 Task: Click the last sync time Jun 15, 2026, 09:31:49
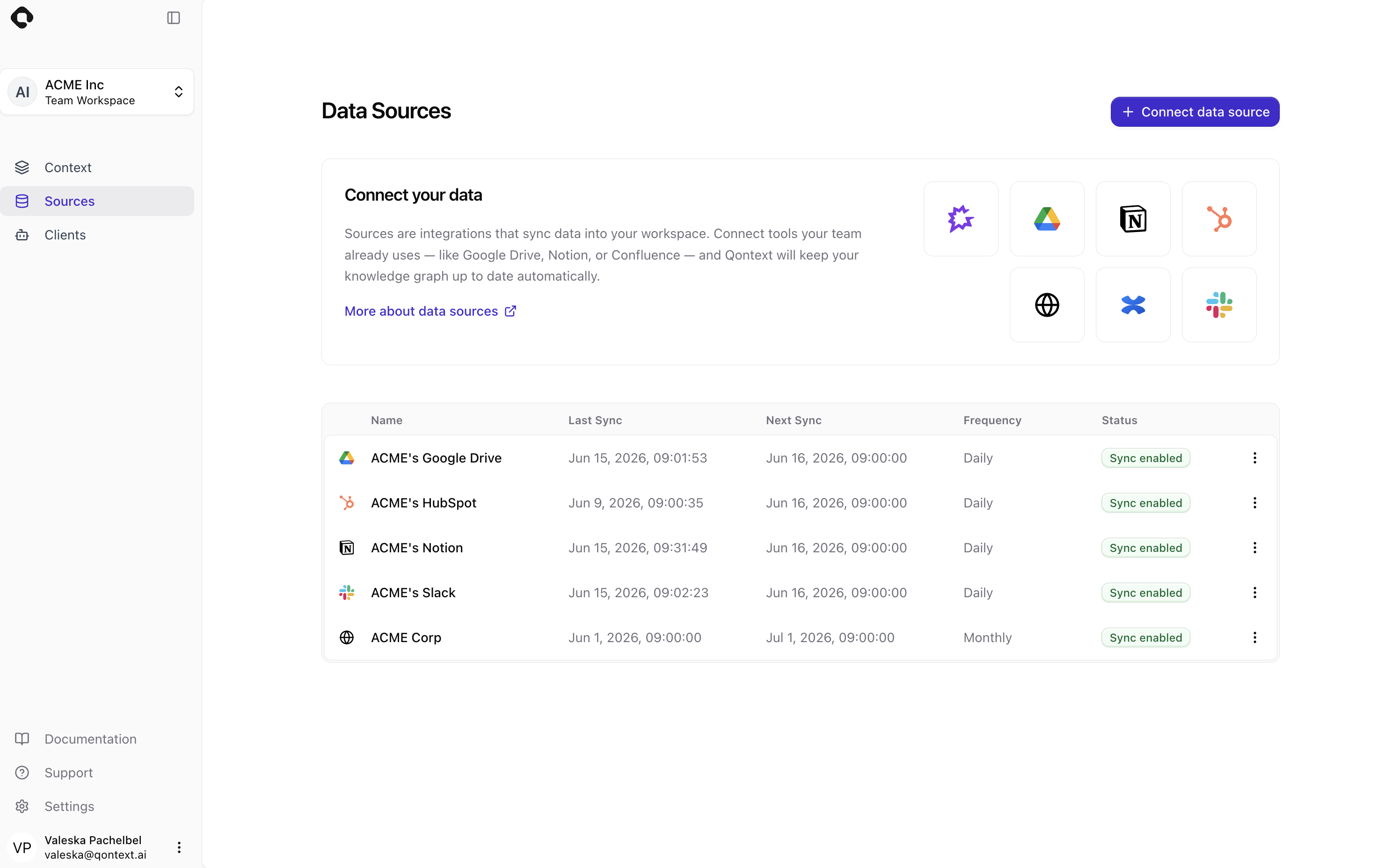point(637,548)
